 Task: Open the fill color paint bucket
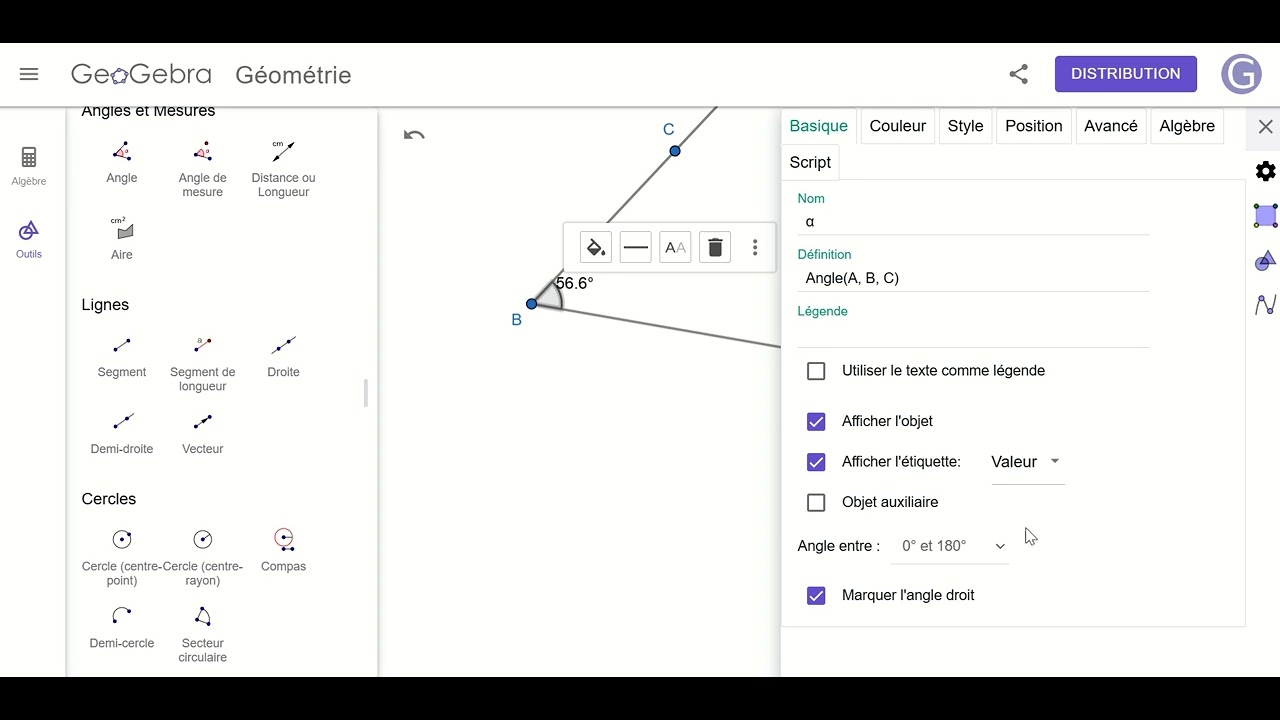[x=595, y=247]
